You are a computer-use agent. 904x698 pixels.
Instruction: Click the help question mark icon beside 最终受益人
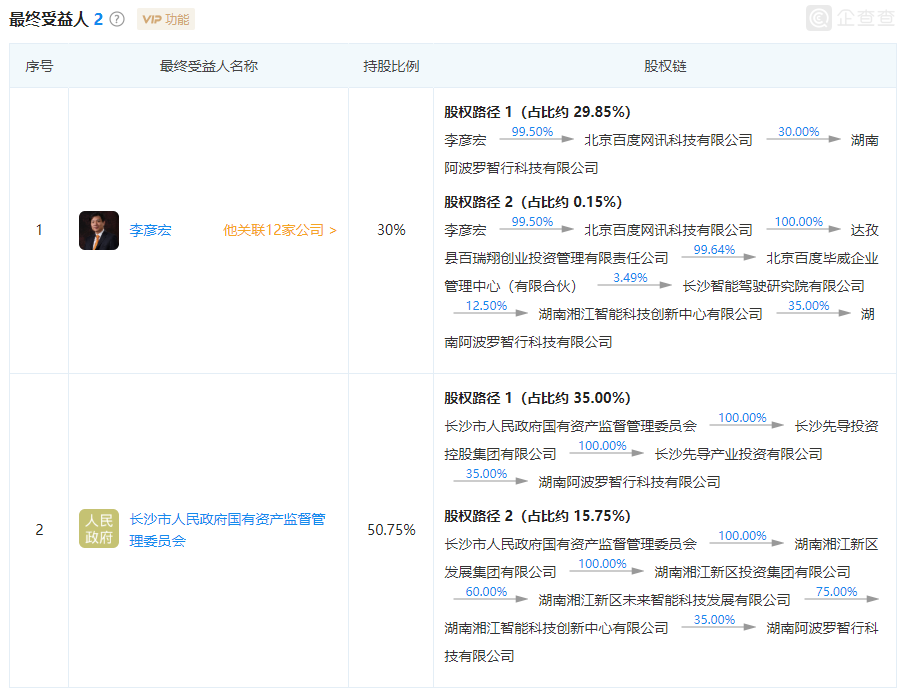pos(117,20)
